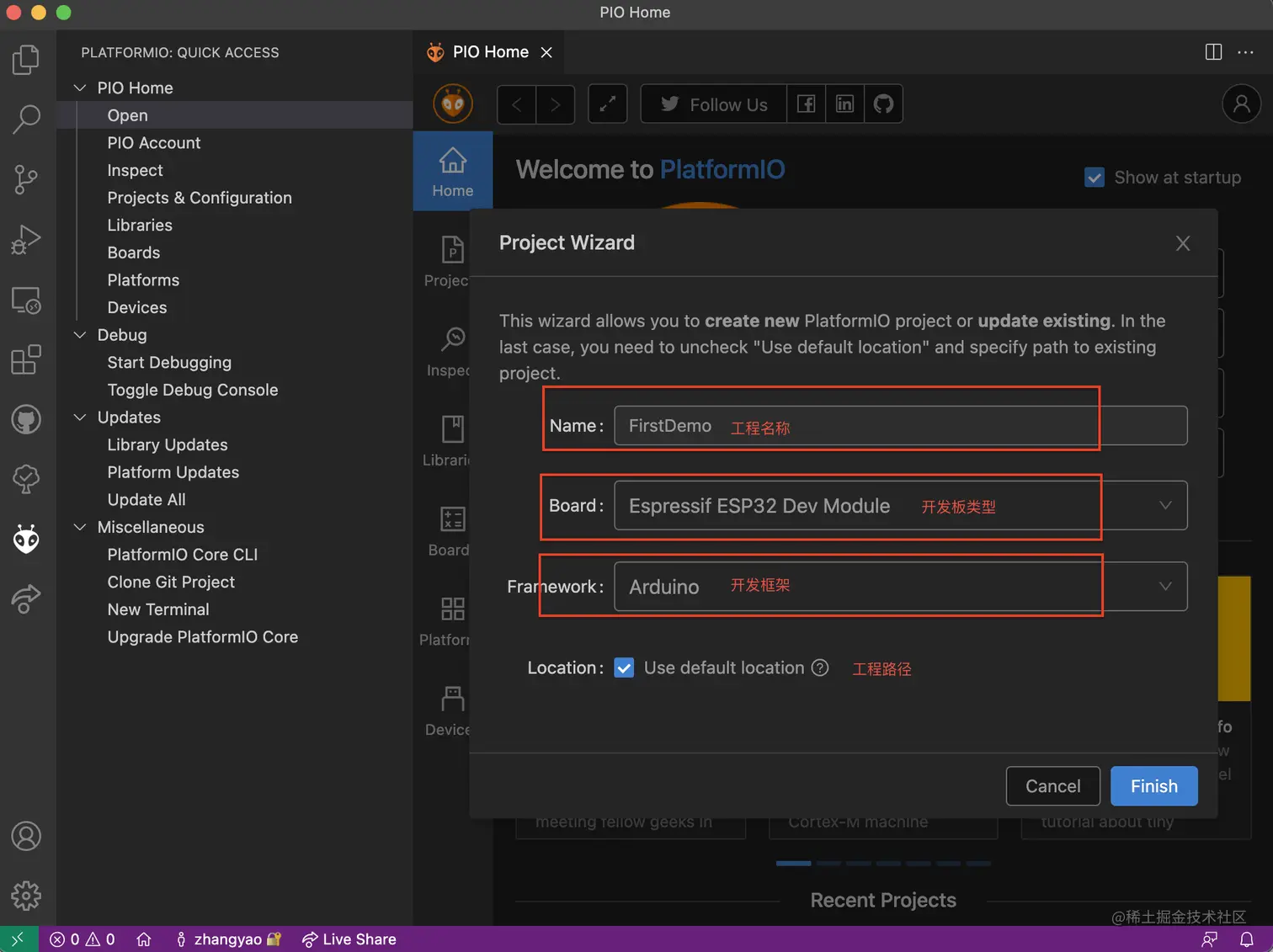Split the editor layout
Image resolution: width=1273 pixels, height=952 pixels.
tap(1213, 52)
